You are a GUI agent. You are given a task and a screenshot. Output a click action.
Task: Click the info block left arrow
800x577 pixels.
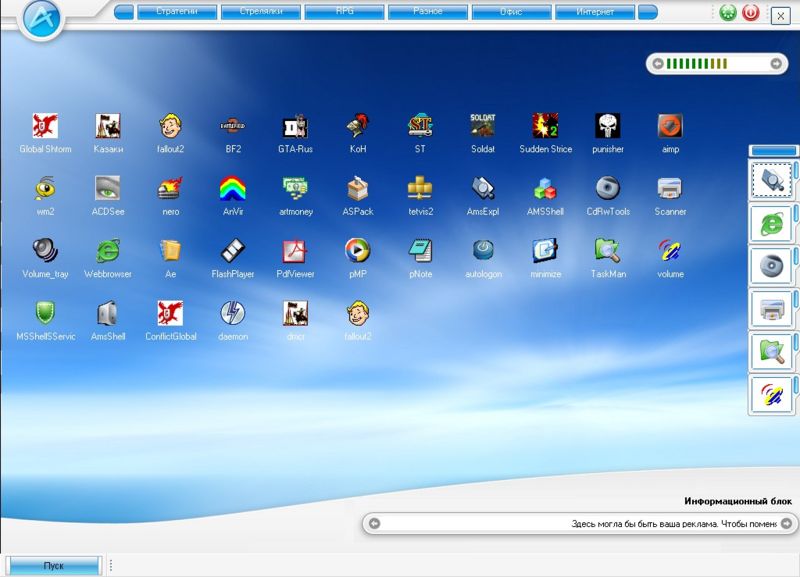(374, 523)
